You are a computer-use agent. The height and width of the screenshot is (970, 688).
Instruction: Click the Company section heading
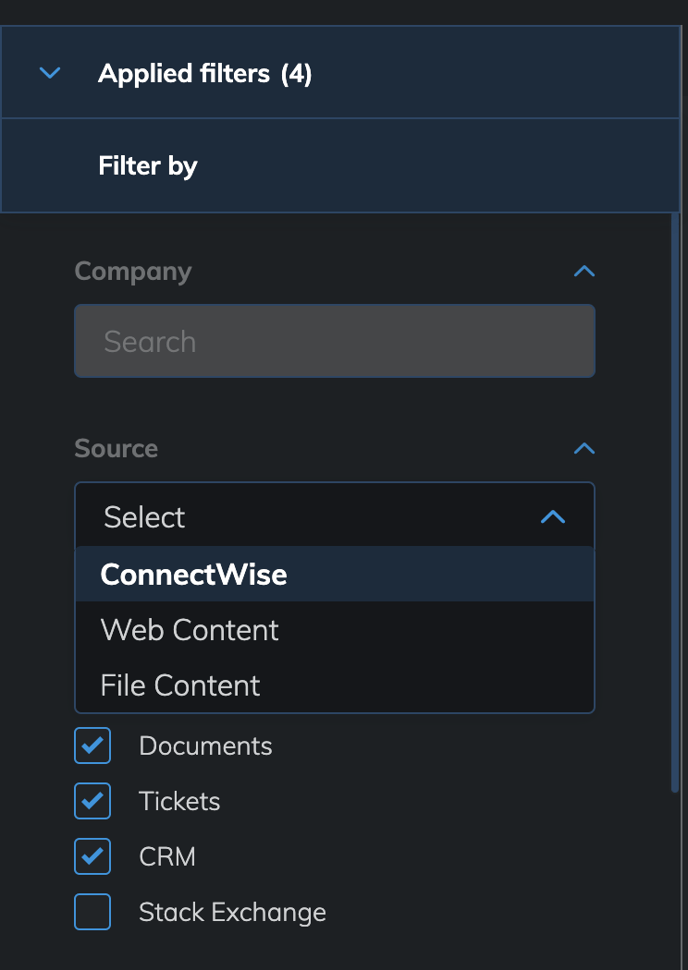[133, 271]
